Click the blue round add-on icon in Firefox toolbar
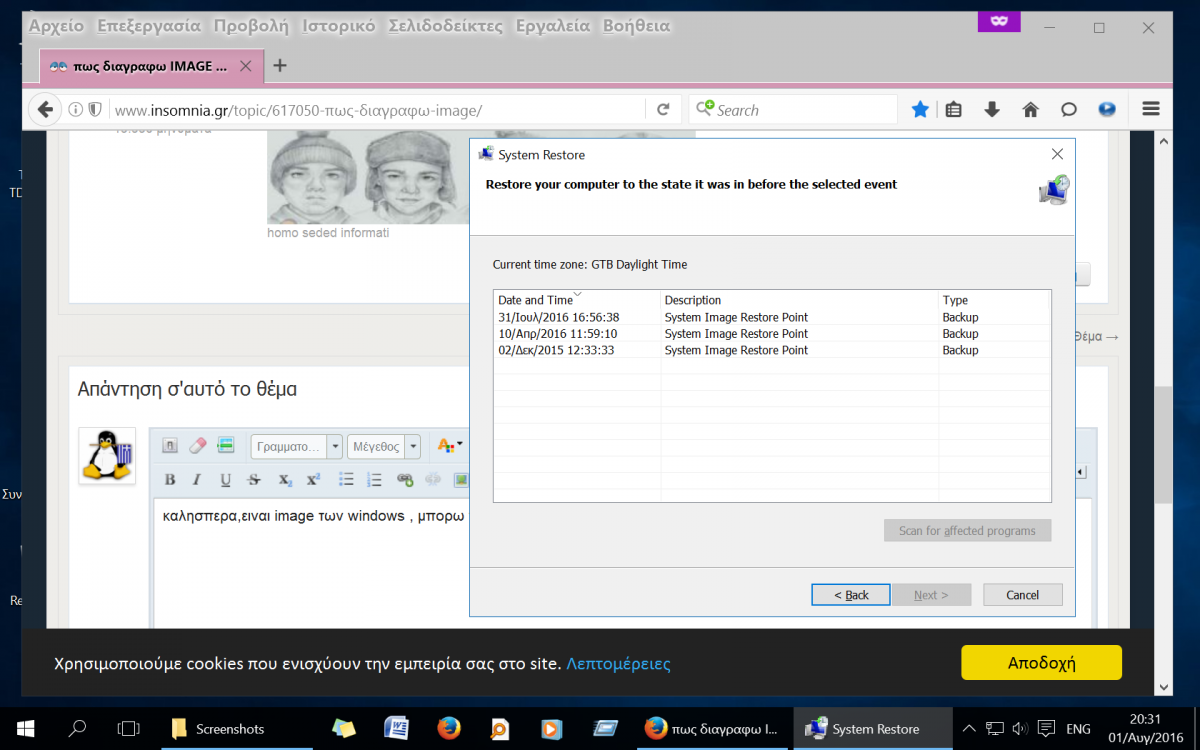 (x=1106, y=110)
